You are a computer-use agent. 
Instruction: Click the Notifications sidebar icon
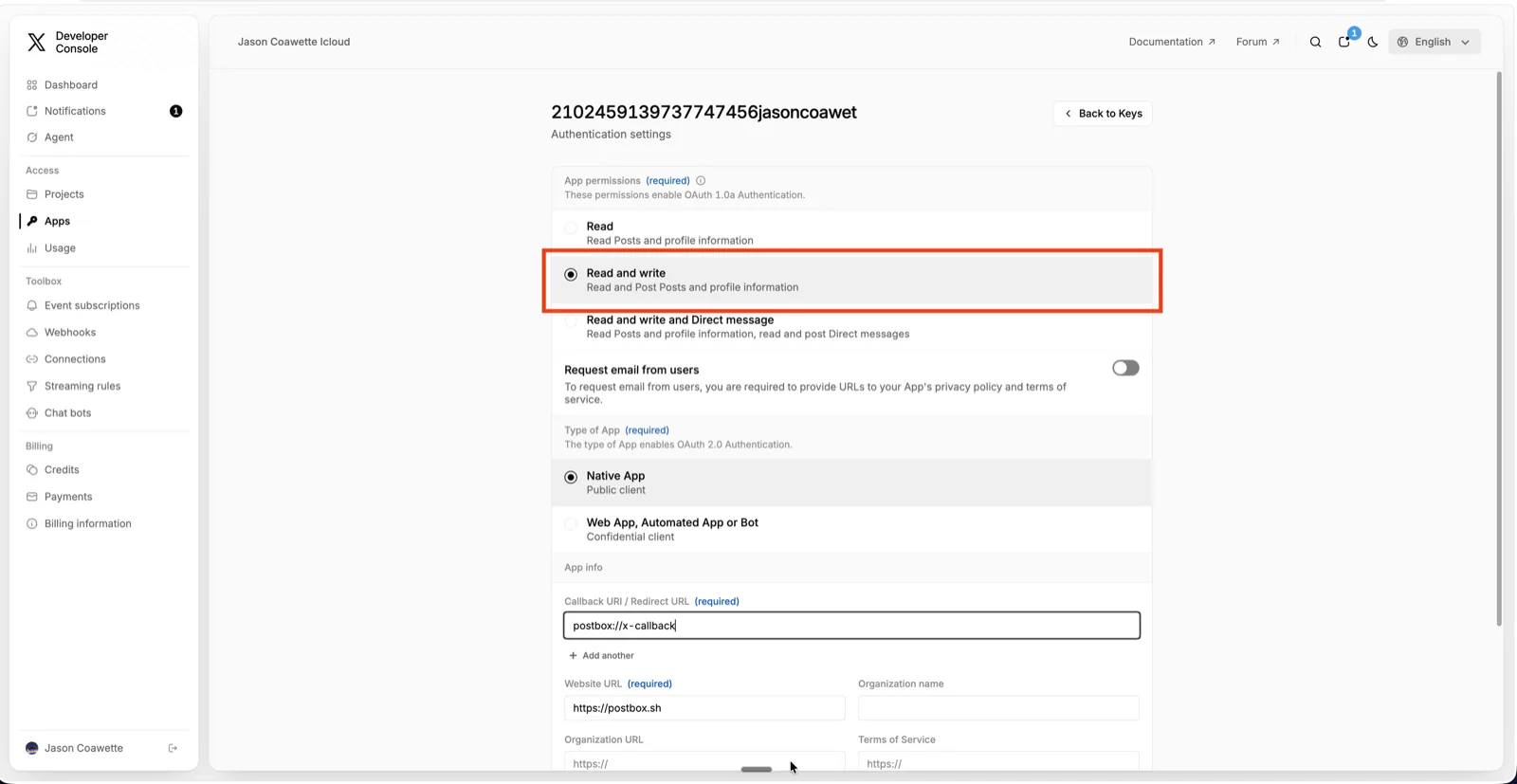[32, 111]
